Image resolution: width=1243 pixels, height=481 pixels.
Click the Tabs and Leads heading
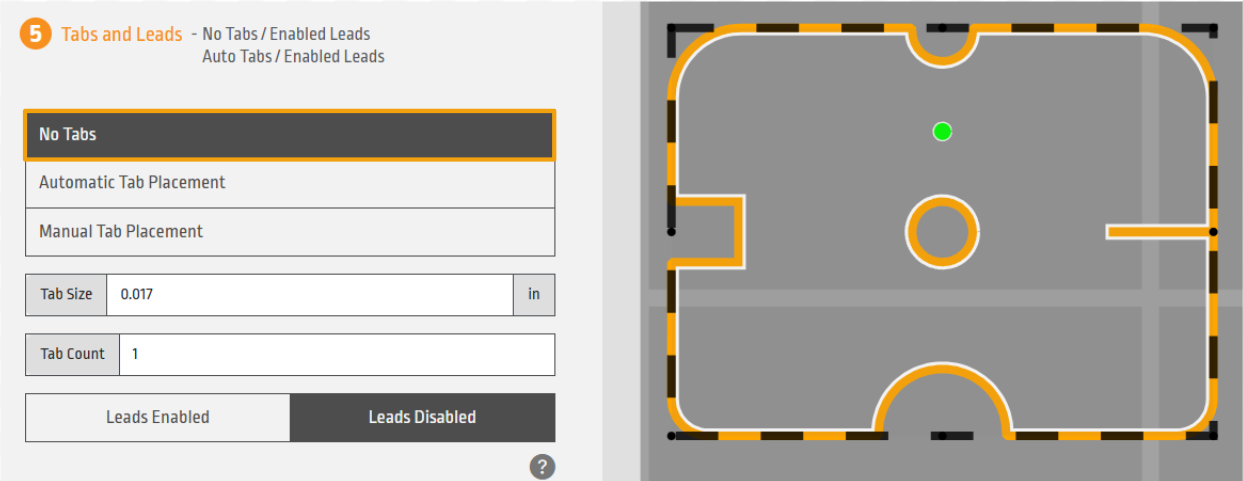tap(122, 34)
